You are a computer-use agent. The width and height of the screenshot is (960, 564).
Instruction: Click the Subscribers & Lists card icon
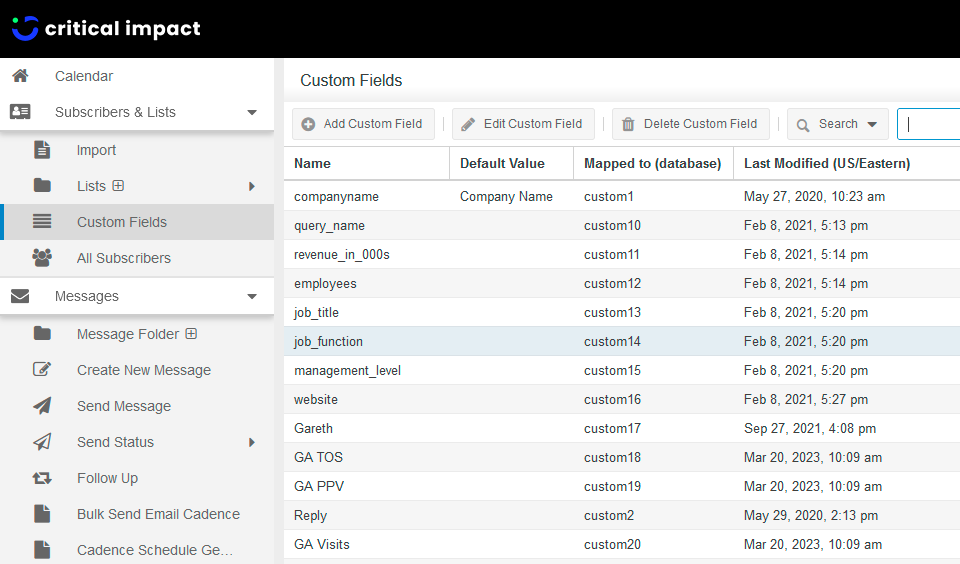[20, 111]
